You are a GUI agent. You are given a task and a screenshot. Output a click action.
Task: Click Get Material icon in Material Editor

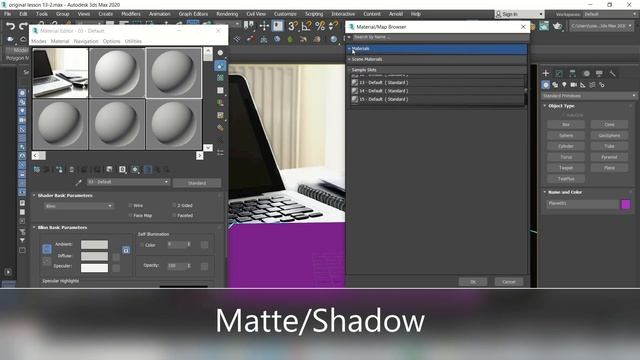click(x=37, y=169)
